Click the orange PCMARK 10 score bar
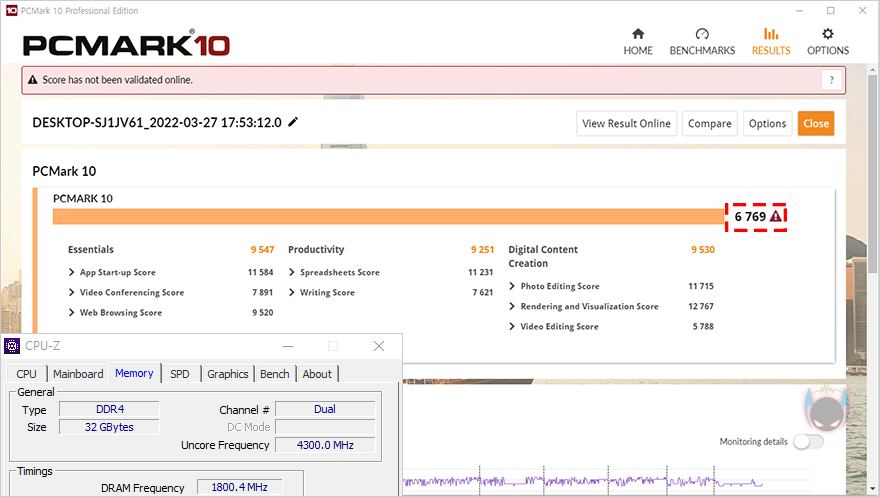The height and width of the screenshot is (497, 880). point(388,217)
